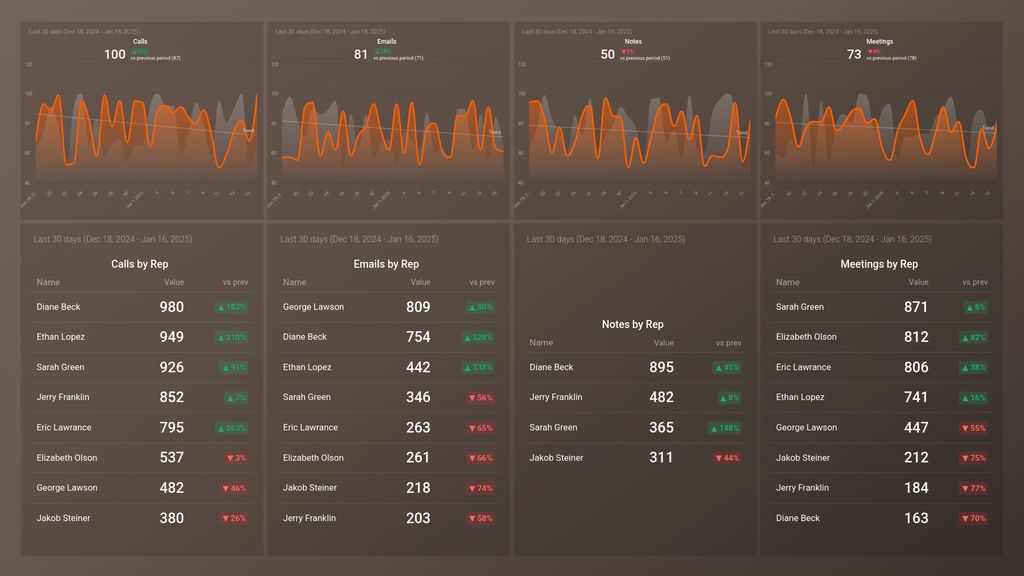This screenshot has width=1024, height=576.
Task: Click the 528% badge in Emails by Rep
Action: tap(478, 337)
